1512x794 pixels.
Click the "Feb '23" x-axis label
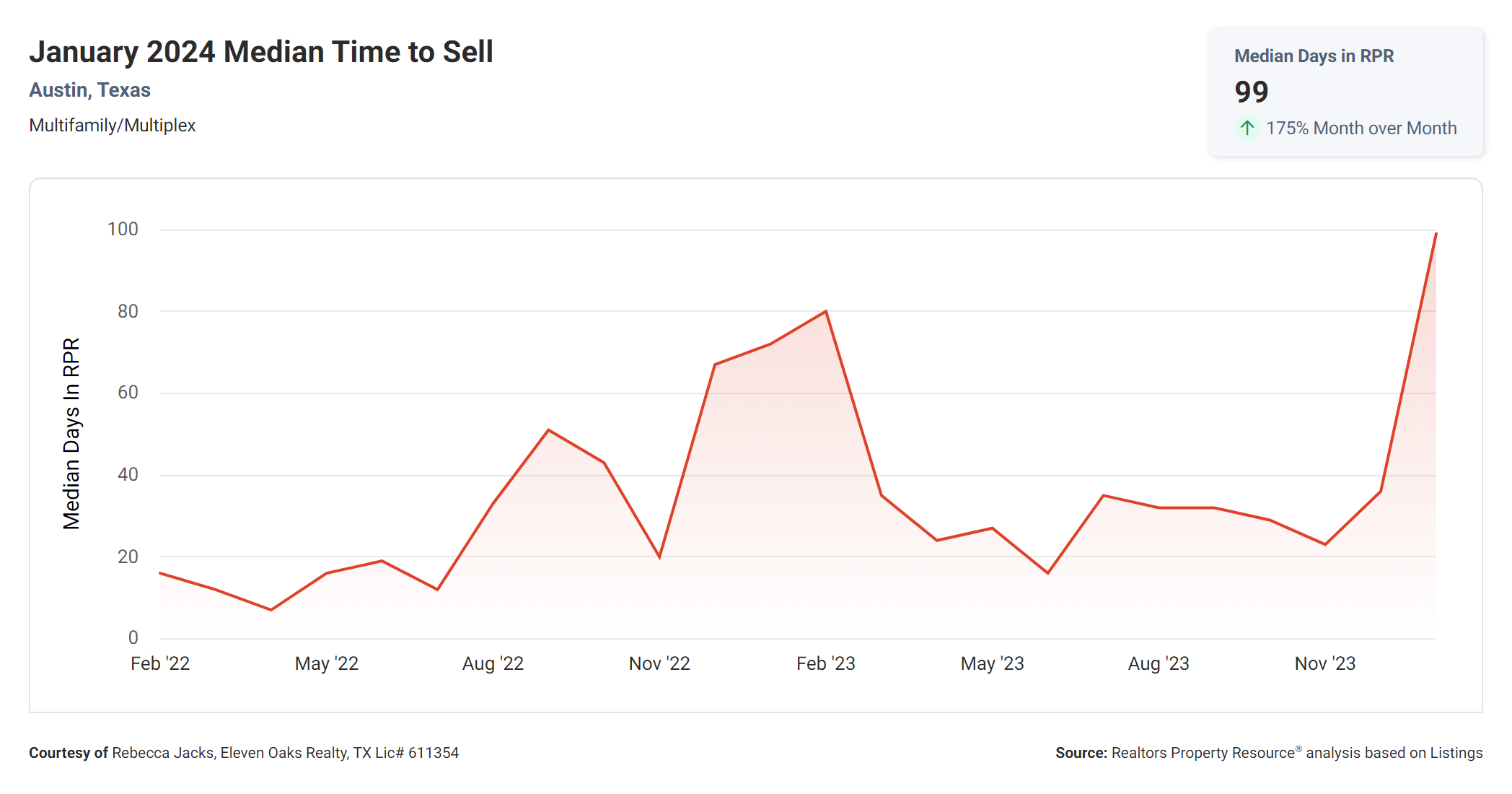point(825,663)
